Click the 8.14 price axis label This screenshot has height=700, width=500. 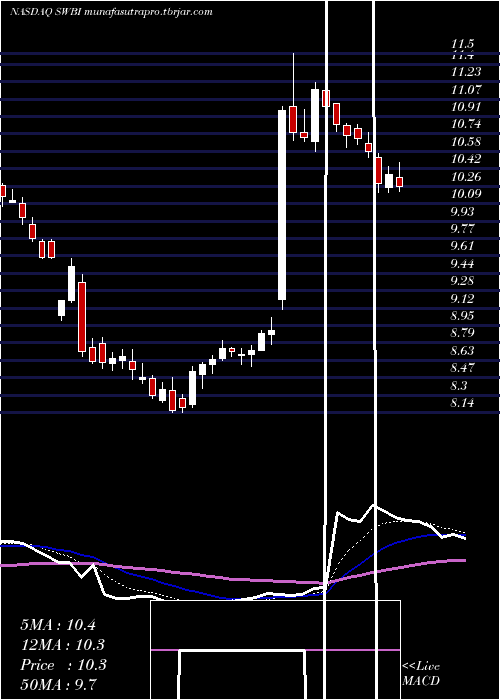(462, 403)
